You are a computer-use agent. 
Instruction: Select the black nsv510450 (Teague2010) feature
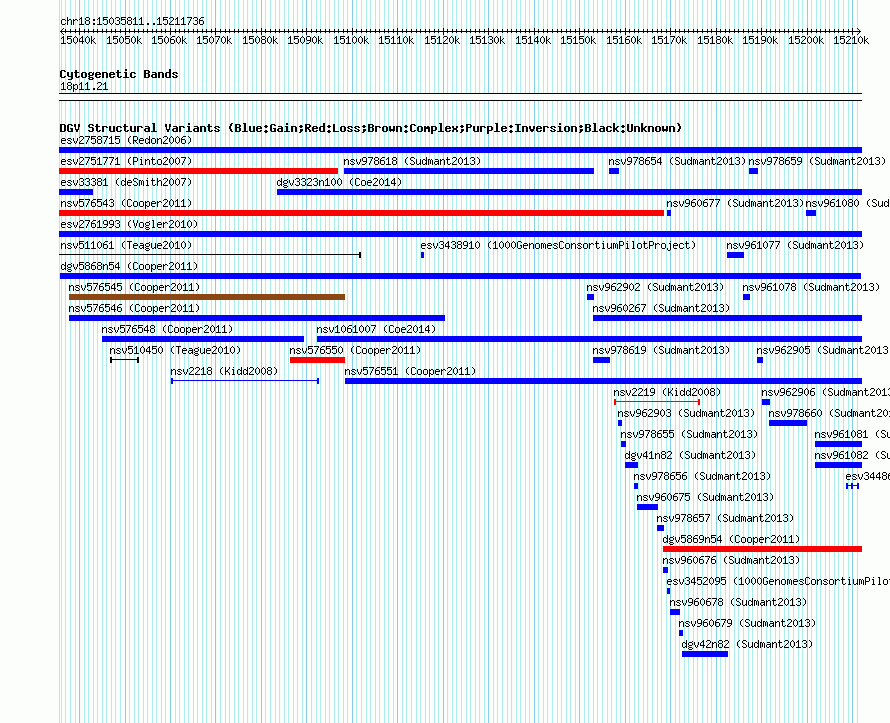click(124, 360)
